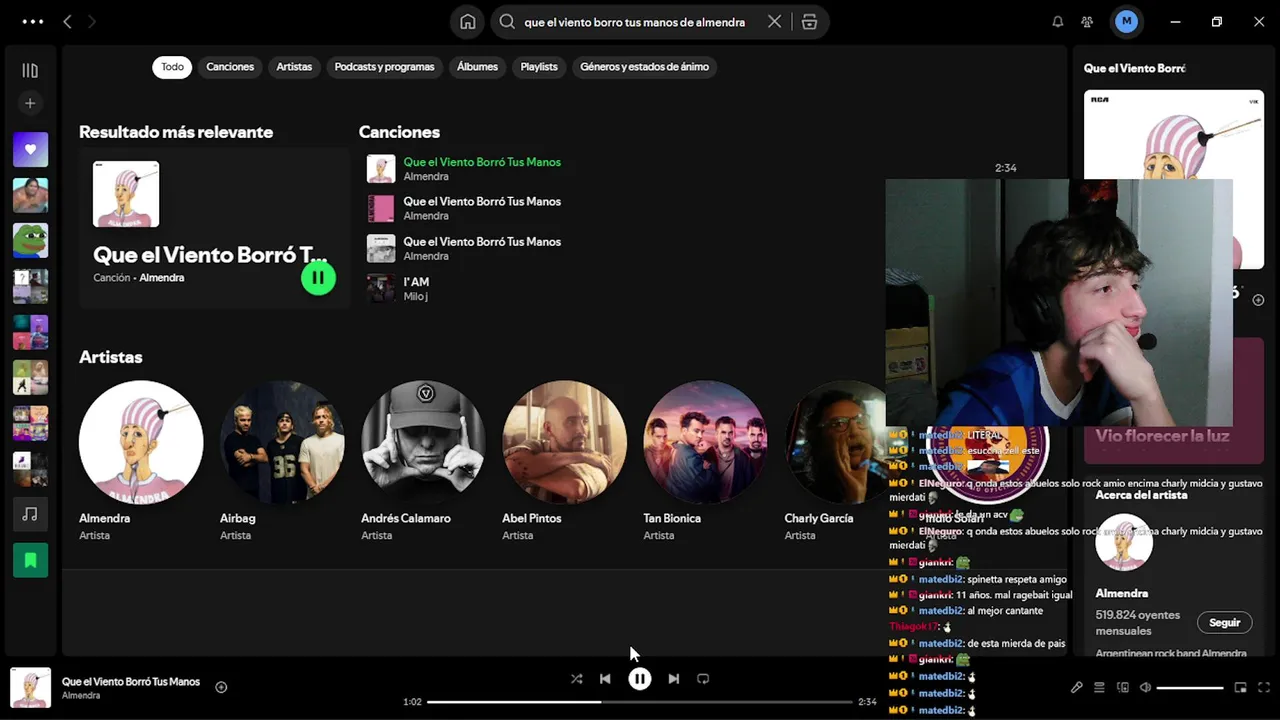Open song title in now playing bar
The width and height of the screenshot is (1280, 720).
click(x=131, y=682)
